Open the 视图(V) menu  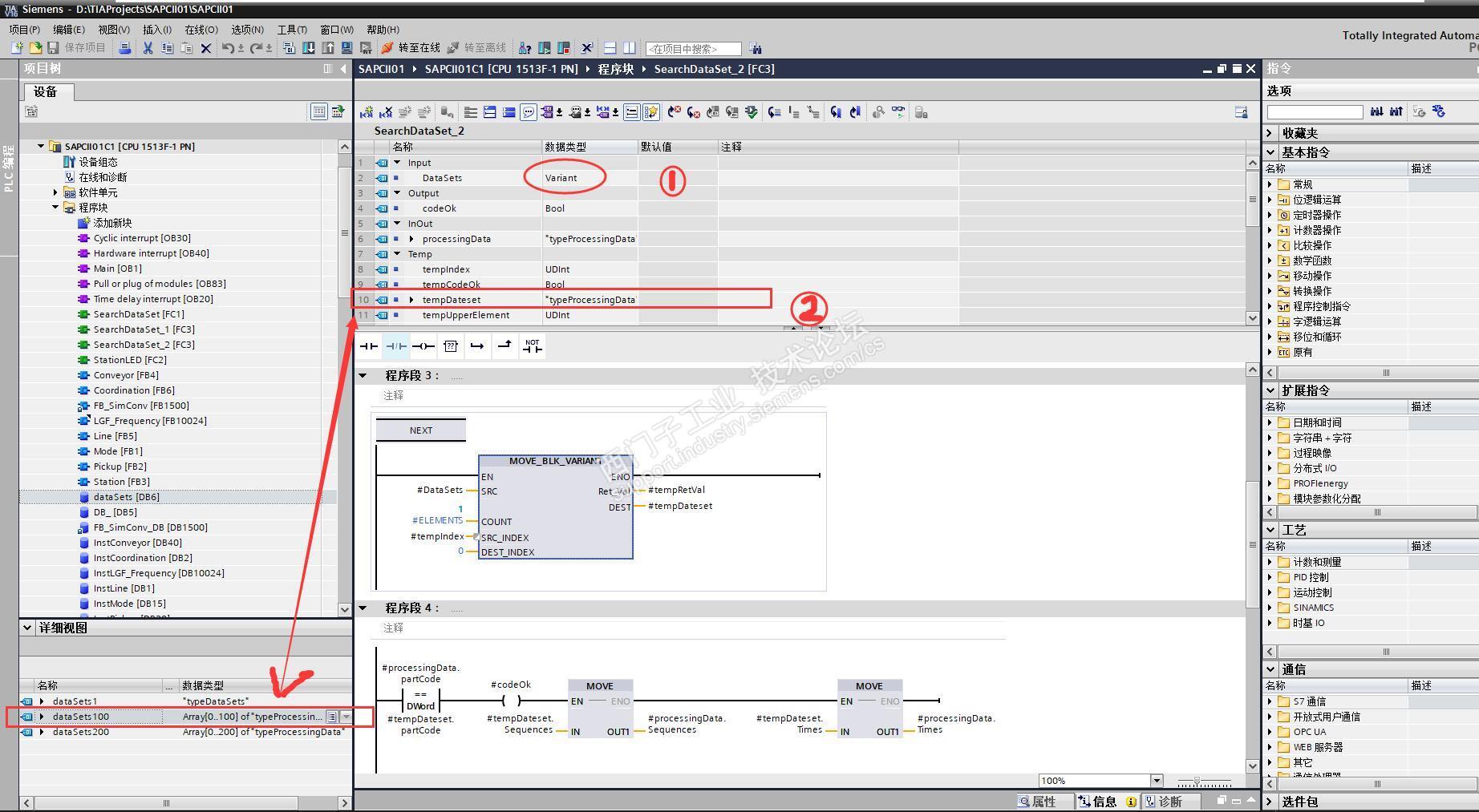click(x=114, y=30)
